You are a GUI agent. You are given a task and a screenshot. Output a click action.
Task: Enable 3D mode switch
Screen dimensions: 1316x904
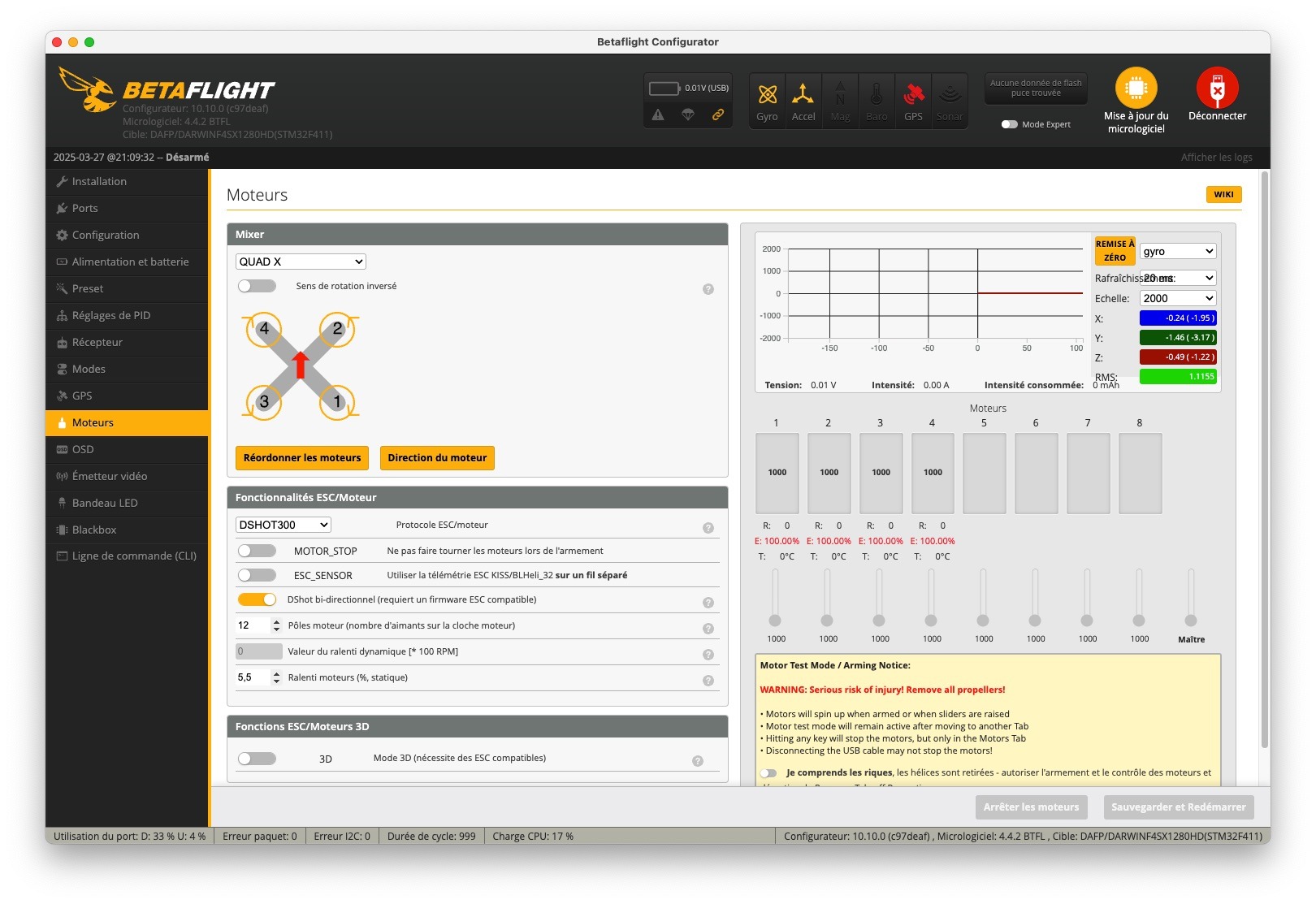257,759
